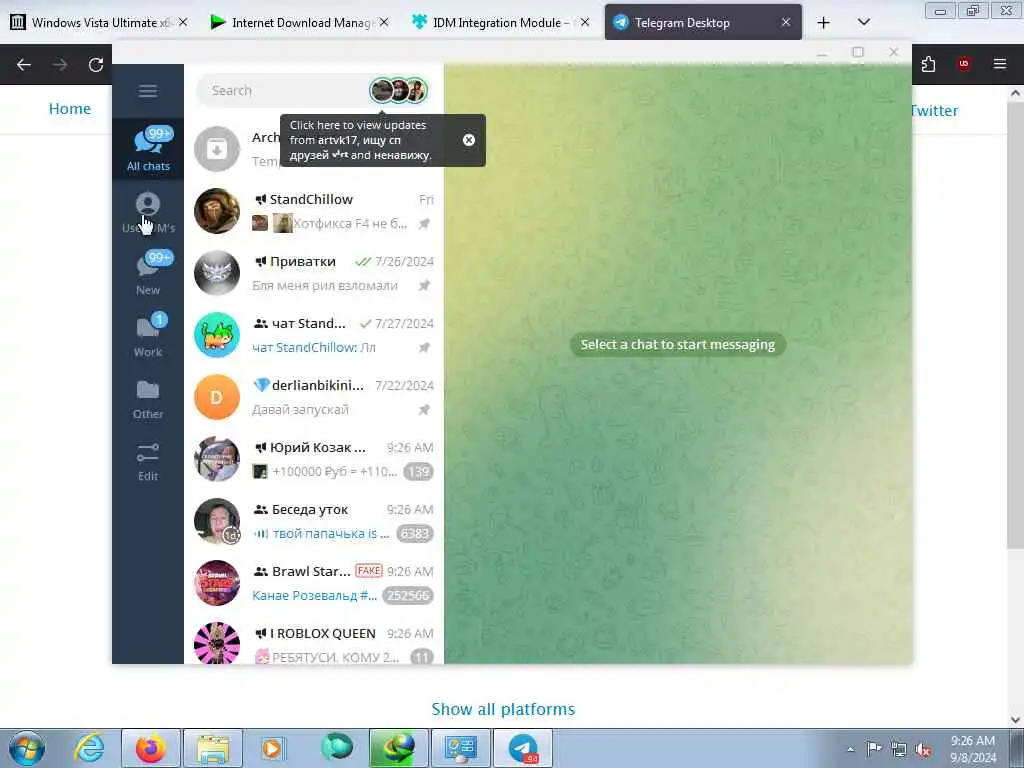
Task: Click the FAKE label on Brawl Star
Action: click(369, 571)
